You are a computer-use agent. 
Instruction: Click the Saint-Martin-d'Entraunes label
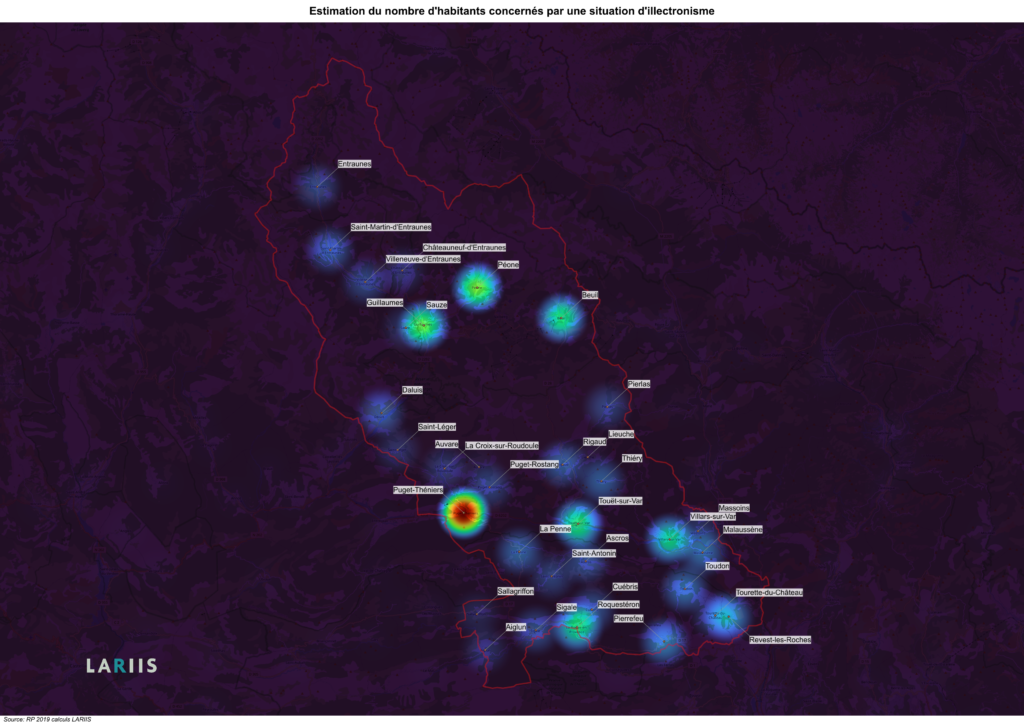tap(391, 227)
